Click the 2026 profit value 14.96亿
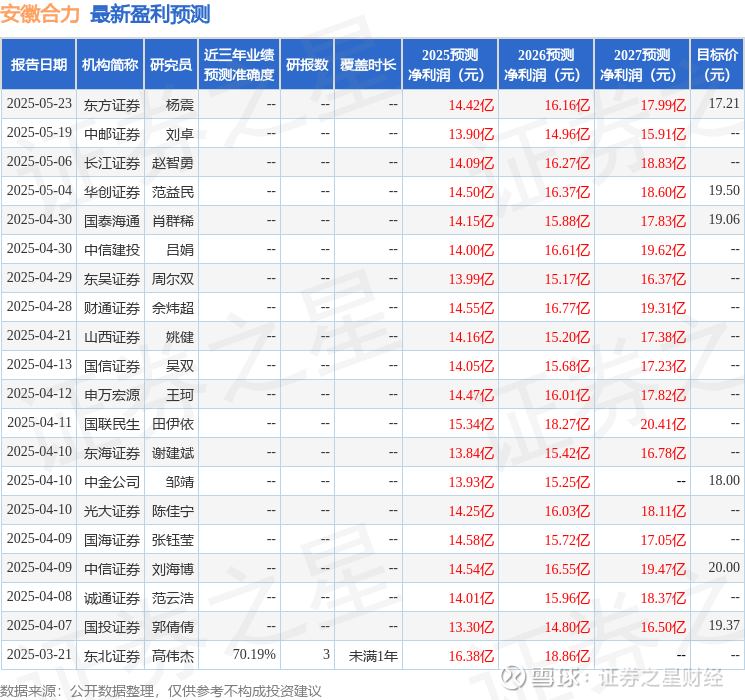This screenshot has height=700, width=745. [567, 134]
